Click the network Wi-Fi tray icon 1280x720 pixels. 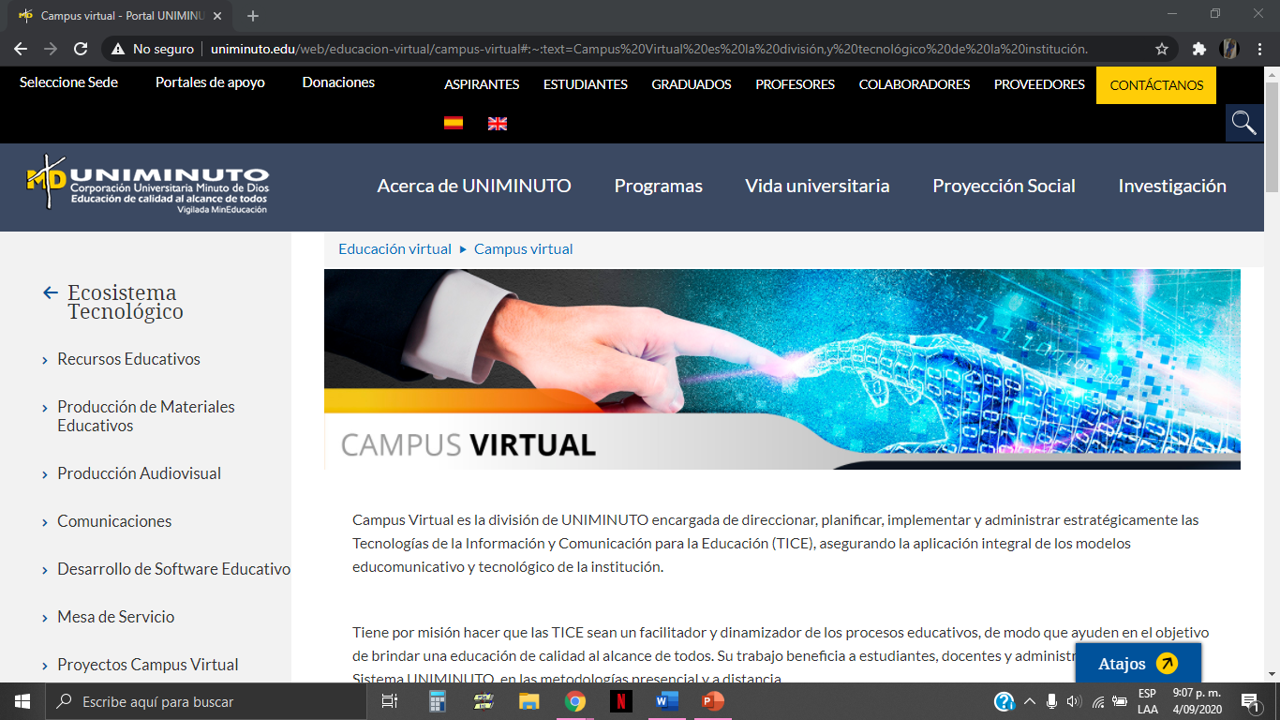1098,701
